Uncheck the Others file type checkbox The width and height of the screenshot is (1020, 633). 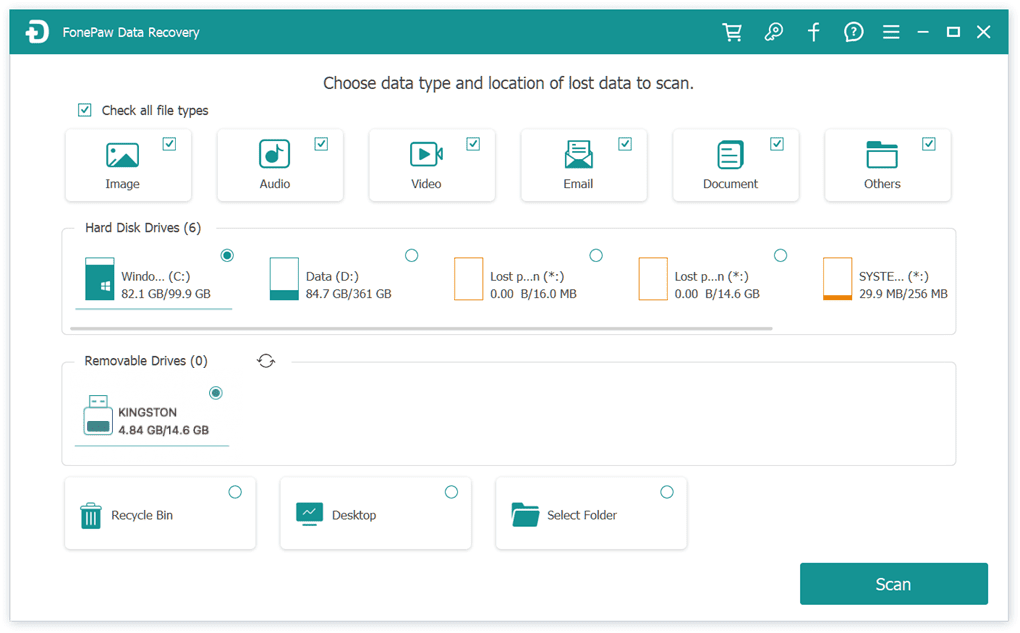929,143
